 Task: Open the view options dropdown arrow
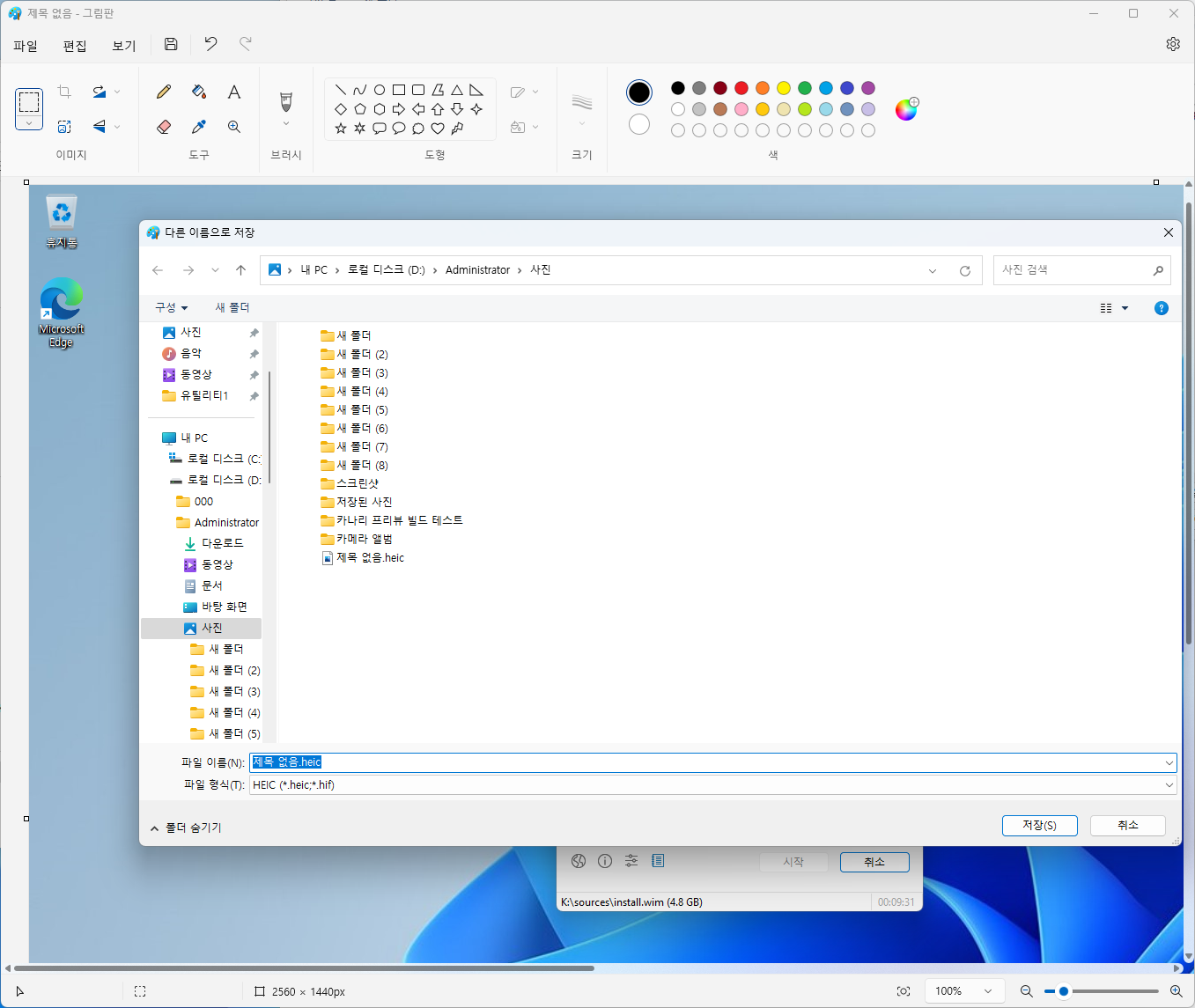[x=1125, y=308]
